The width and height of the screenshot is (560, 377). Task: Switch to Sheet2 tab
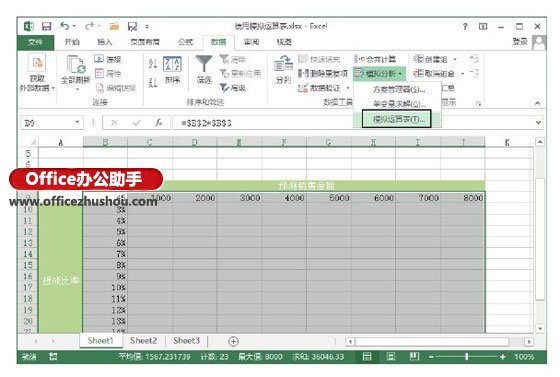click(143, 341)
